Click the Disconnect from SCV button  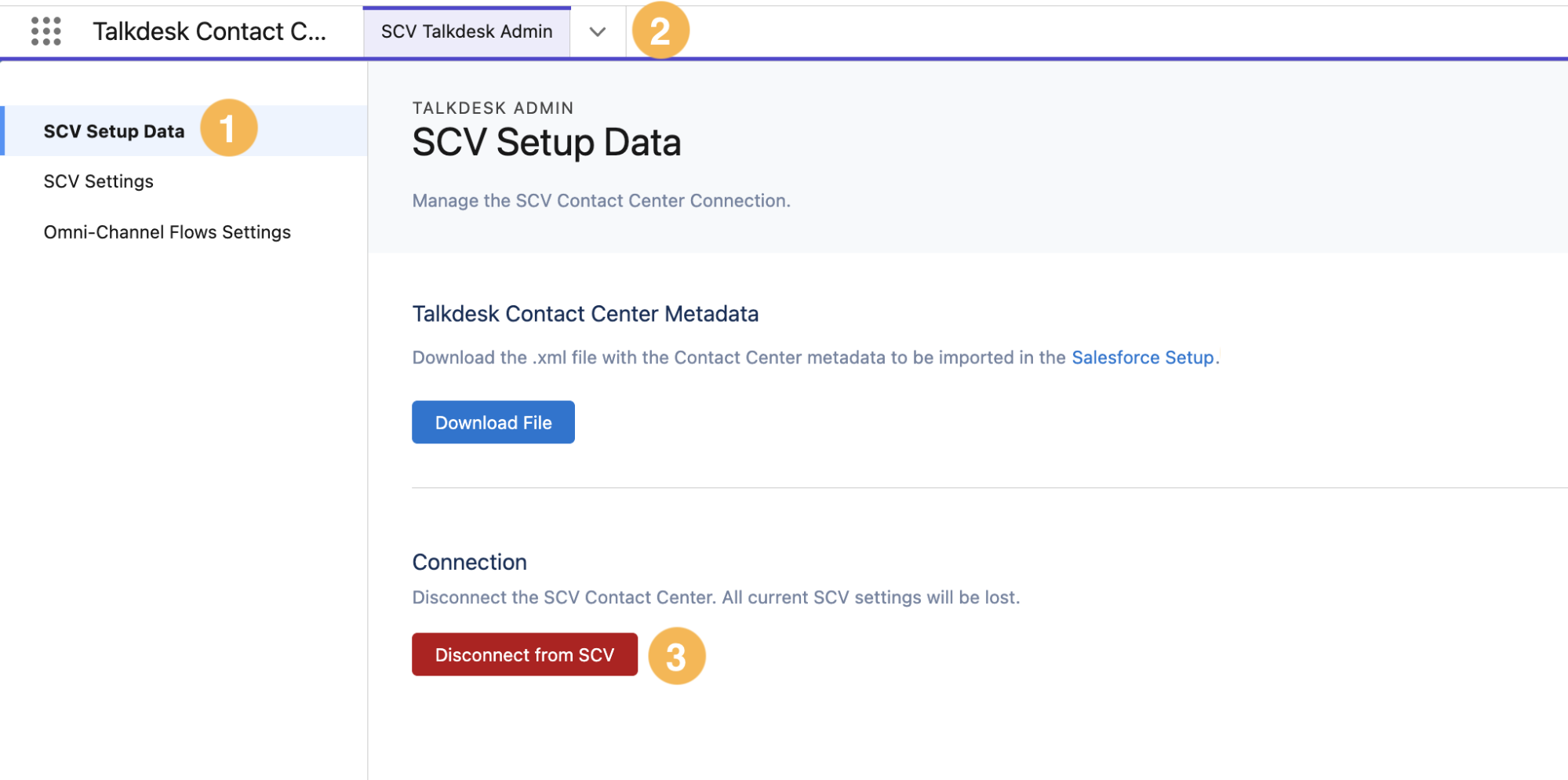coord(525,654)
